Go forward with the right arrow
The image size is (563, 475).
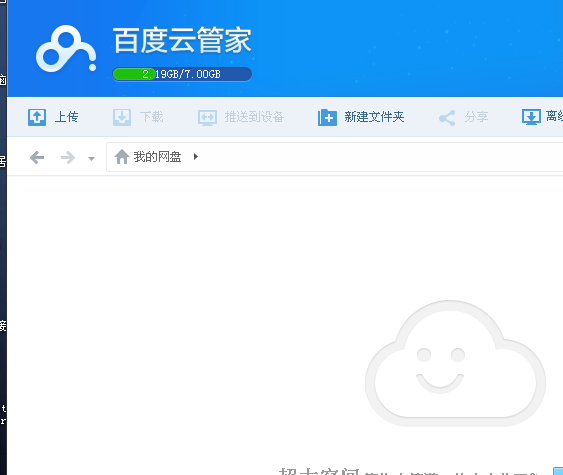pos(68,157)
